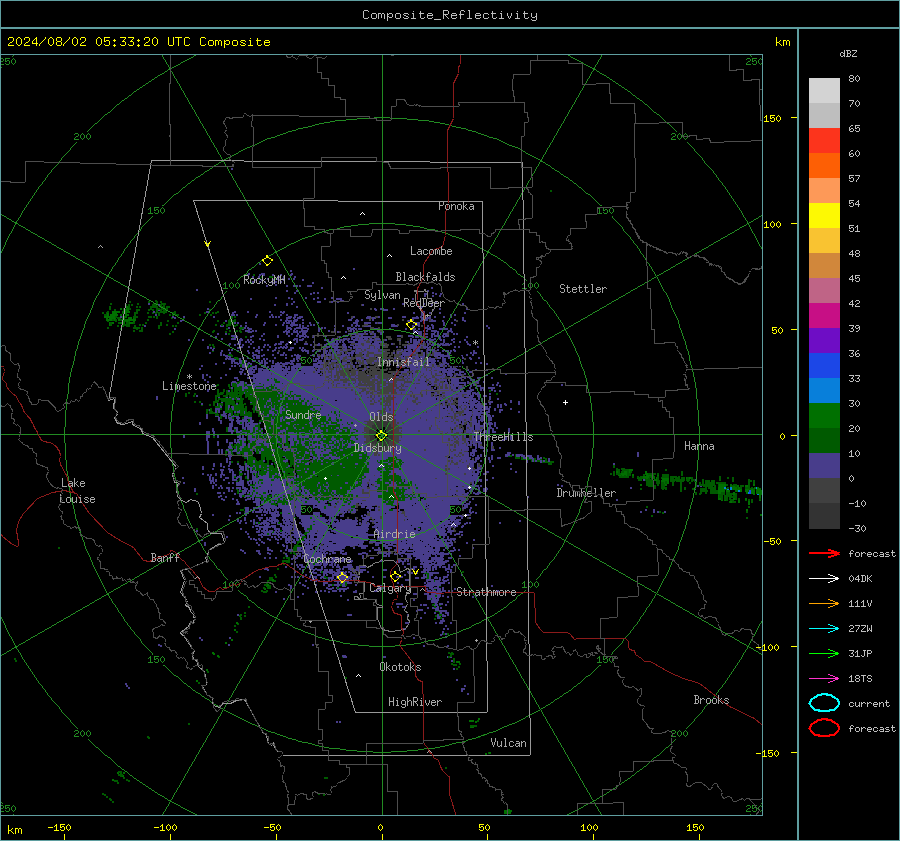
Task: Click the orange 111V arrow icon
Action: 824,603
